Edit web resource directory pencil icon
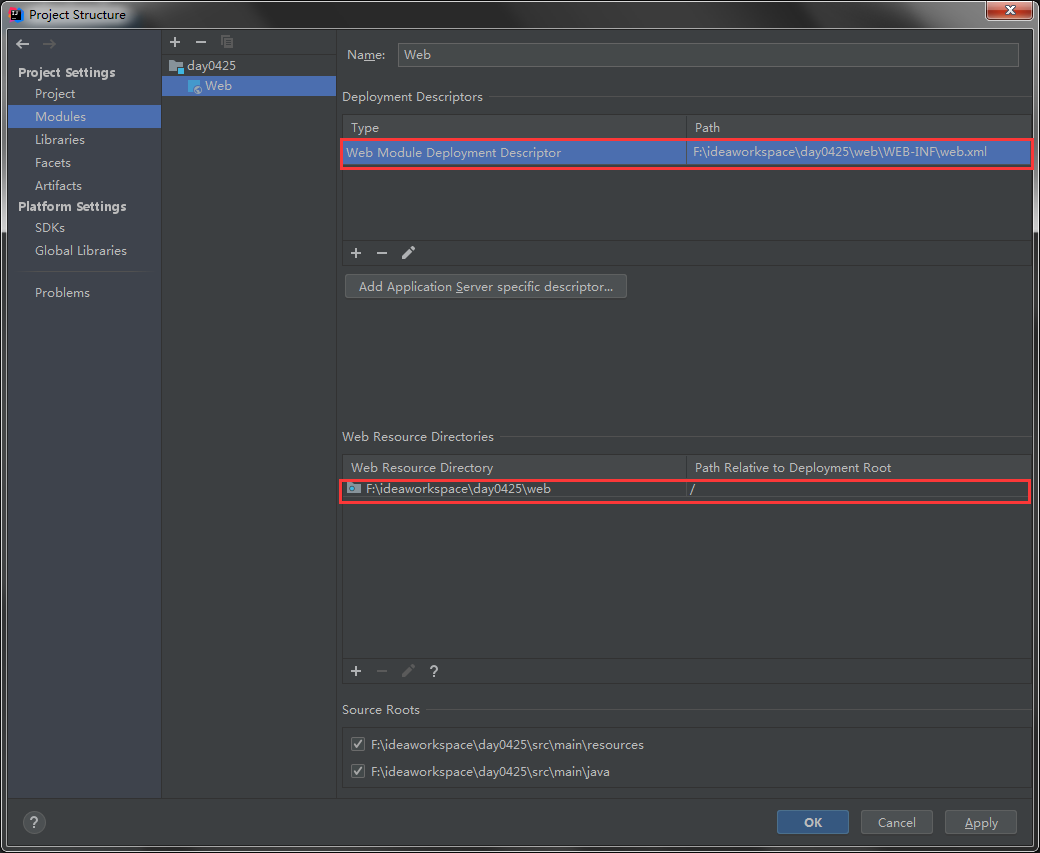The height and width of the screenshot is (853, 1040). 408,671
